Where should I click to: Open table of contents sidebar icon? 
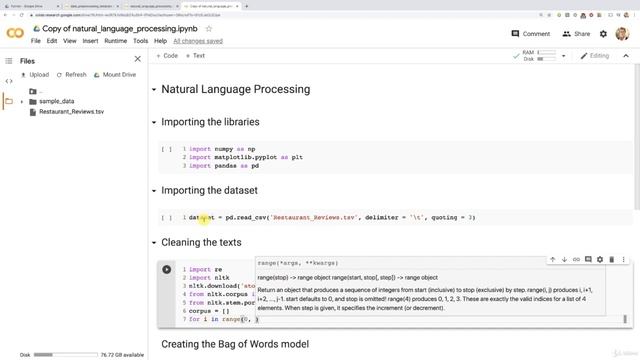click(x=9, y=61)
